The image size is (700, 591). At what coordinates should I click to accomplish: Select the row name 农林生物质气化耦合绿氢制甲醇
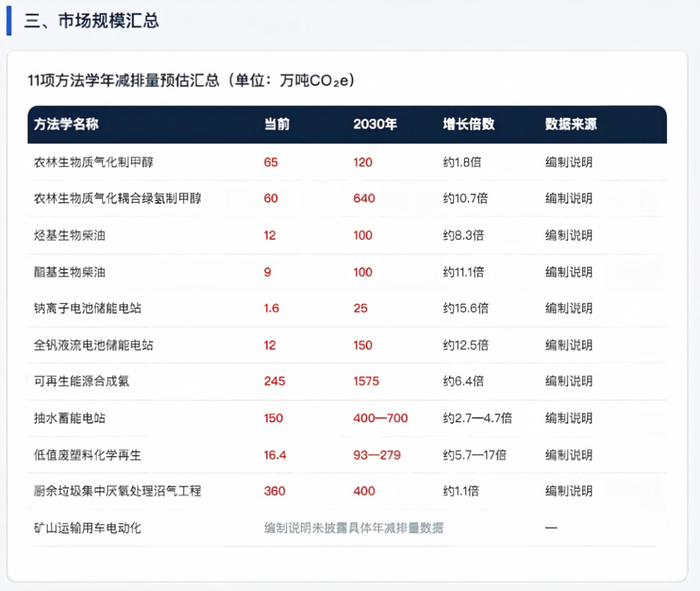point(118,198)
